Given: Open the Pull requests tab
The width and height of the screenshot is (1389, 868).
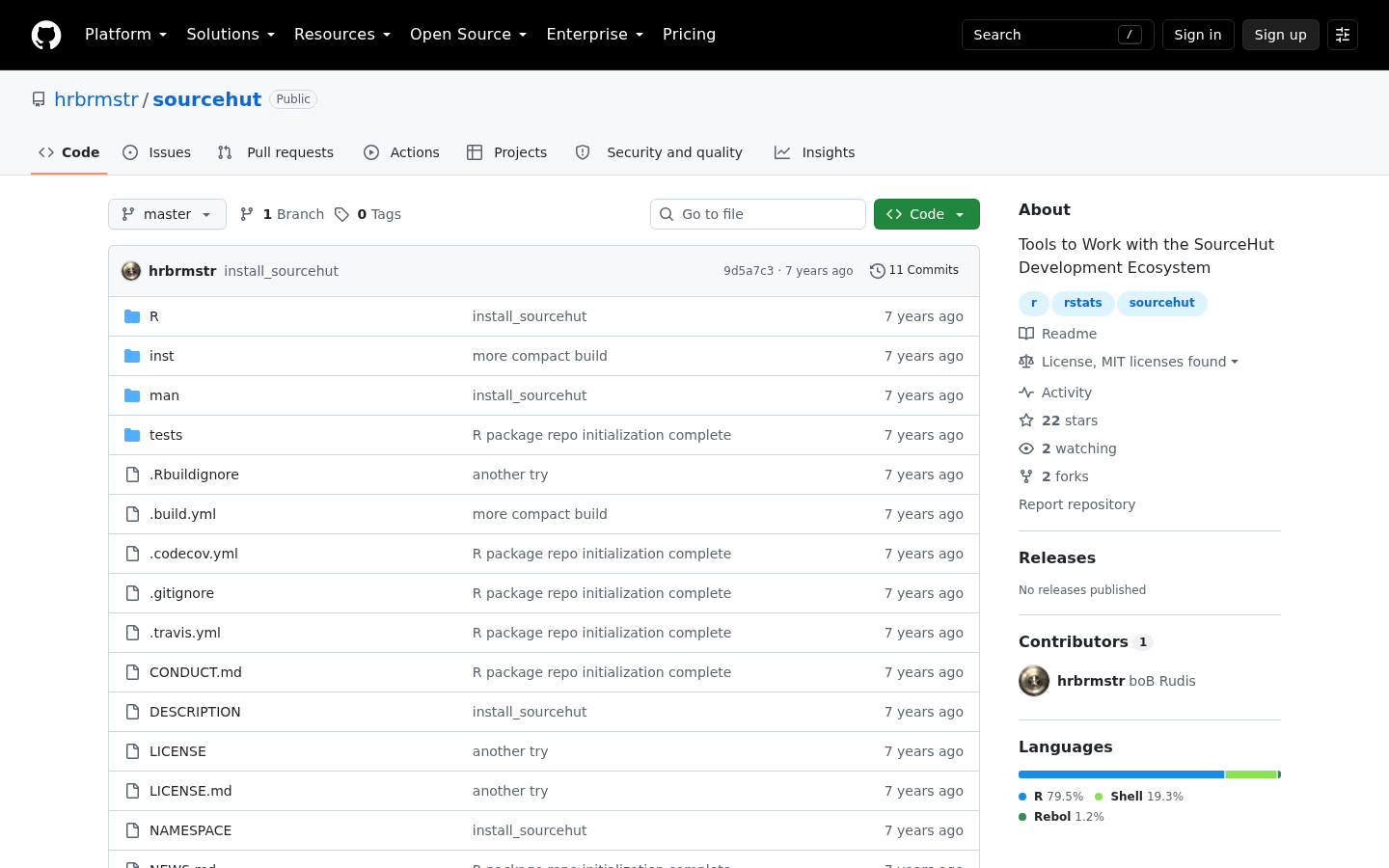Looking at the screenshot, I should click(x=276, y=152).
